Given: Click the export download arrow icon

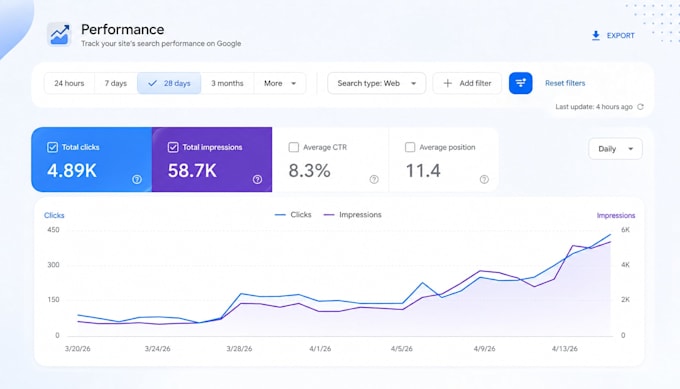Looking at the screenshot, I should click(596, 36).
